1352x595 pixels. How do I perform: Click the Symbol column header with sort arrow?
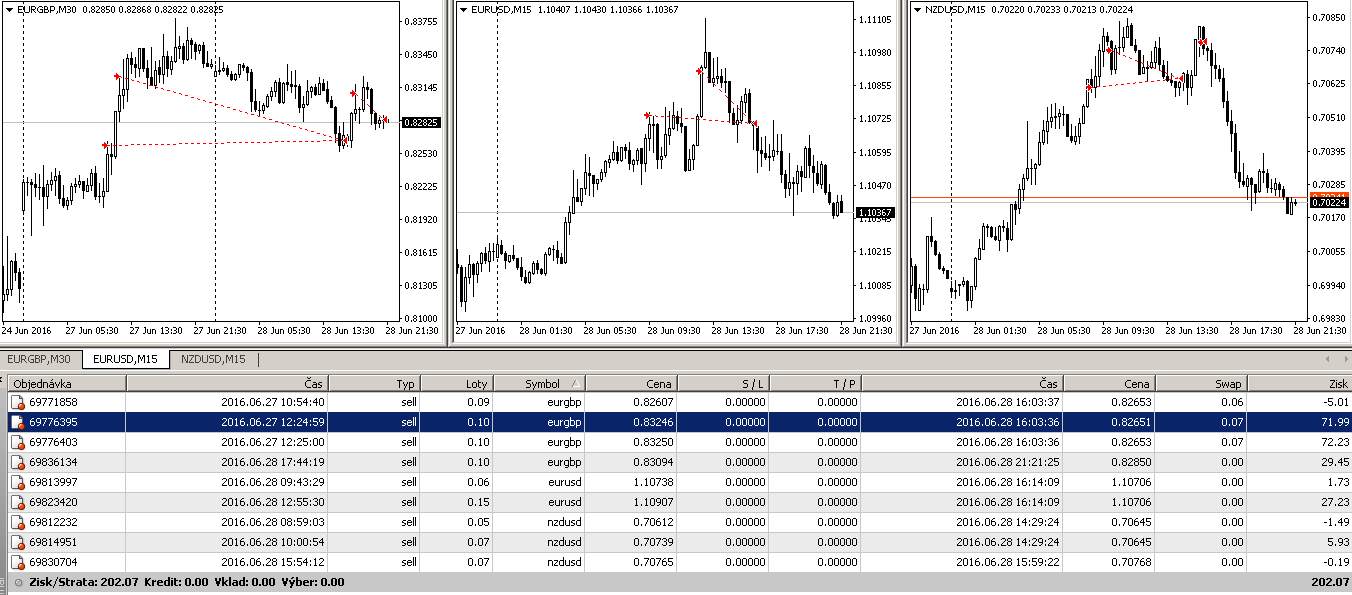pos(539,383)
